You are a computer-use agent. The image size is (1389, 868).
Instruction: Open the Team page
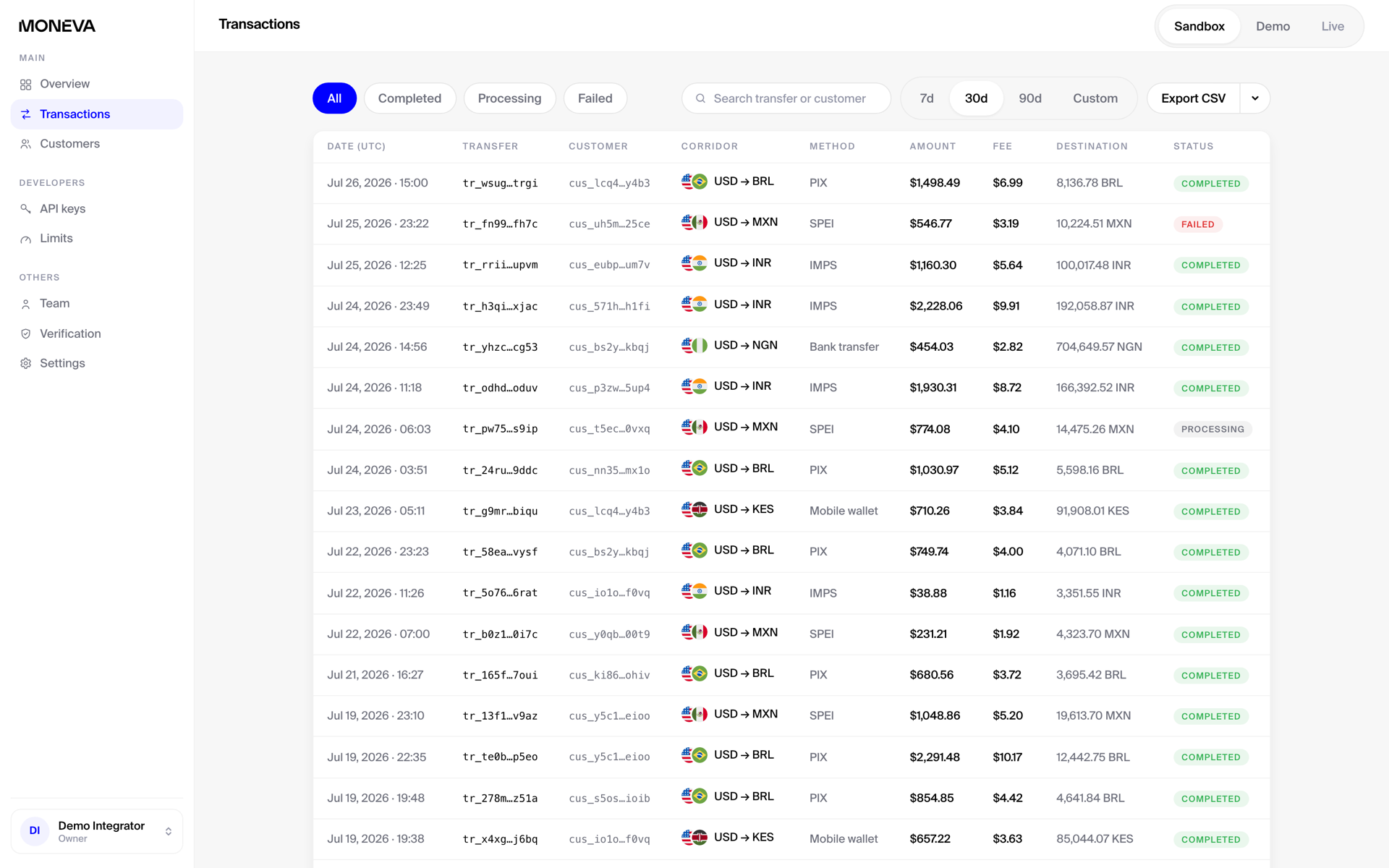[x=97, y=304]
